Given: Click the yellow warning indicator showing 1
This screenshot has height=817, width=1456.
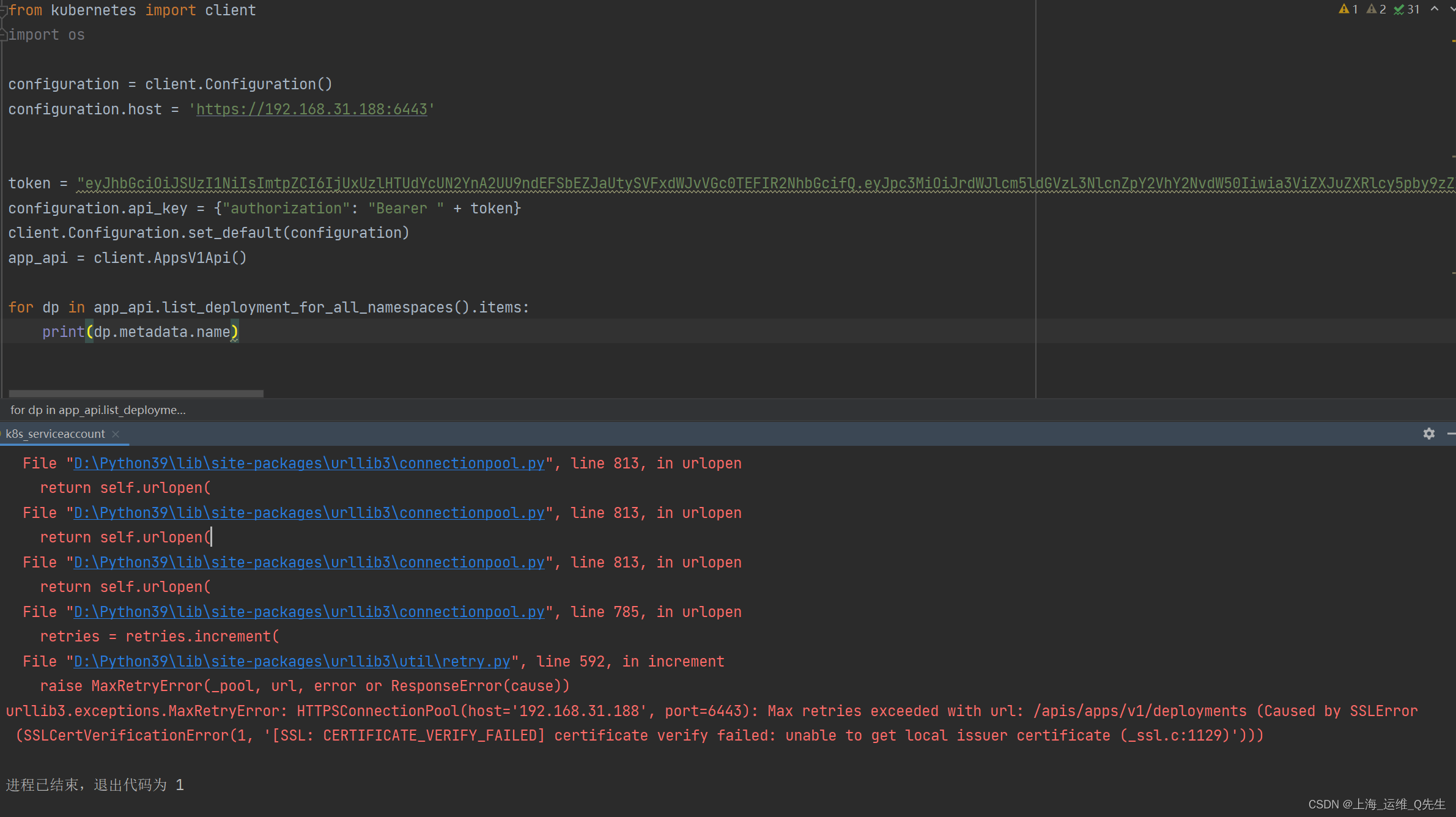Looking at the screenshot, I should [x=1348, y=9].
